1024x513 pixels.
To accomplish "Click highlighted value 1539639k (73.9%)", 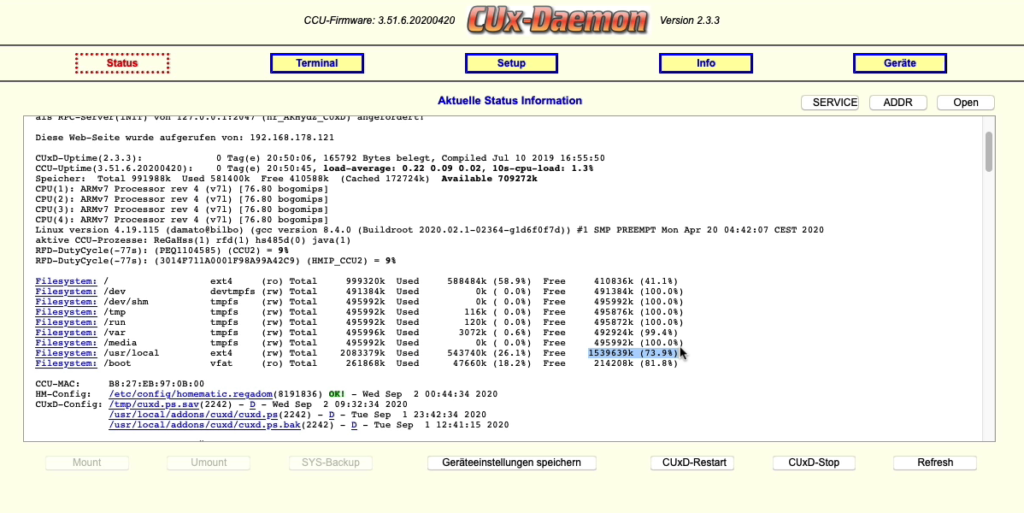I will pos(633,353).
